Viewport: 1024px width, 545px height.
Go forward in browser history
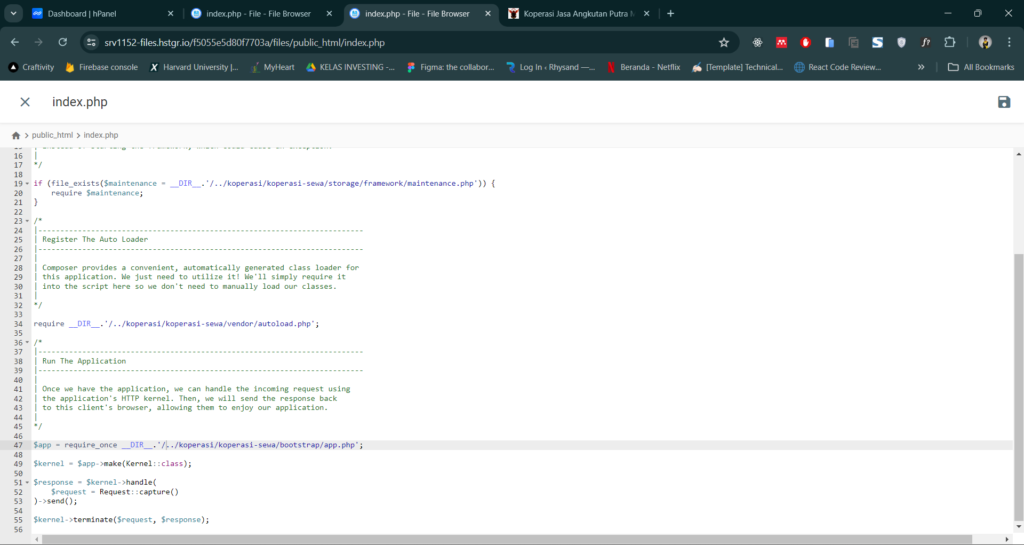tap(39, 42)
